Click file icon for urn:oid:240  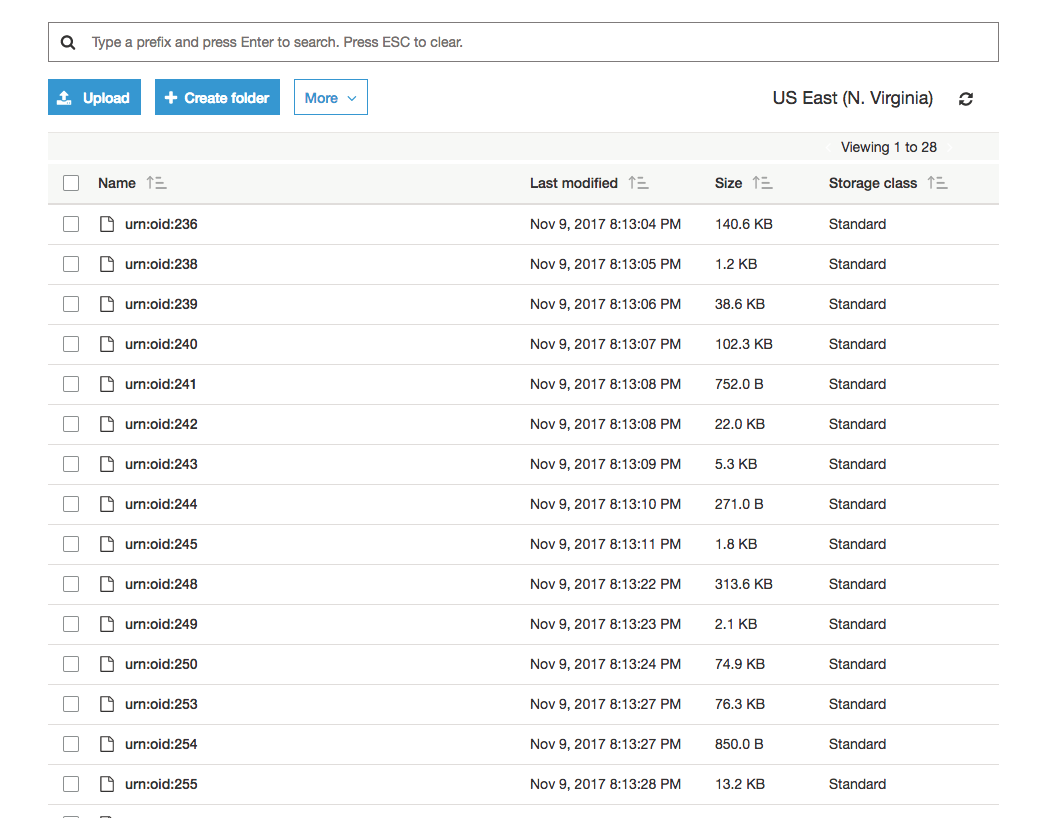pyautogui.click(x=106, y=344)
